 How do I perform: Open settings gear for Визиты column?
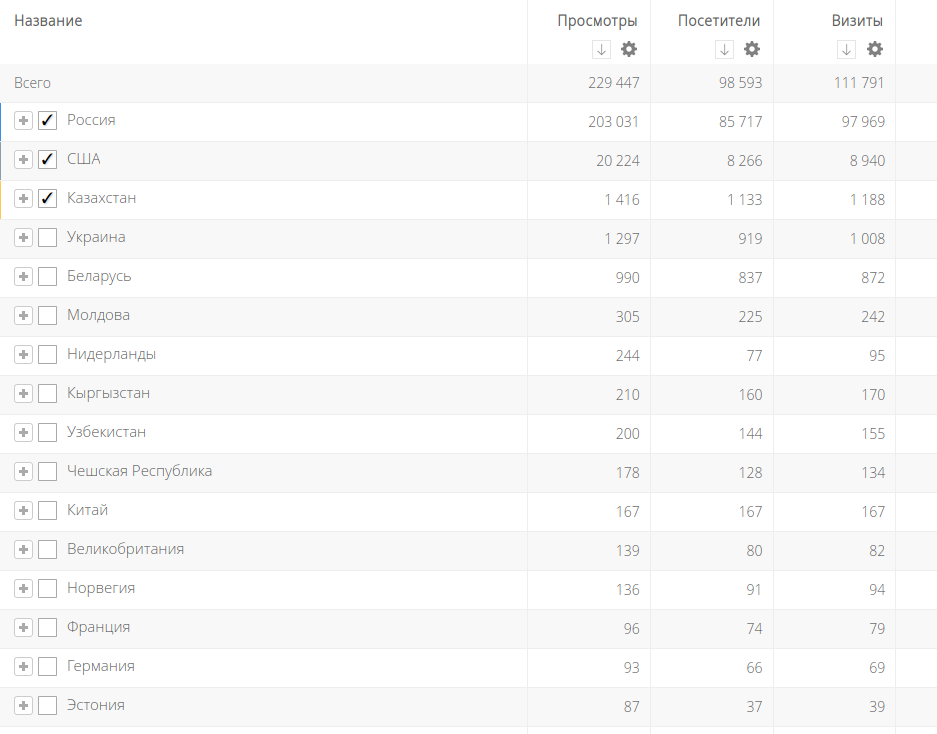[875, 49]
